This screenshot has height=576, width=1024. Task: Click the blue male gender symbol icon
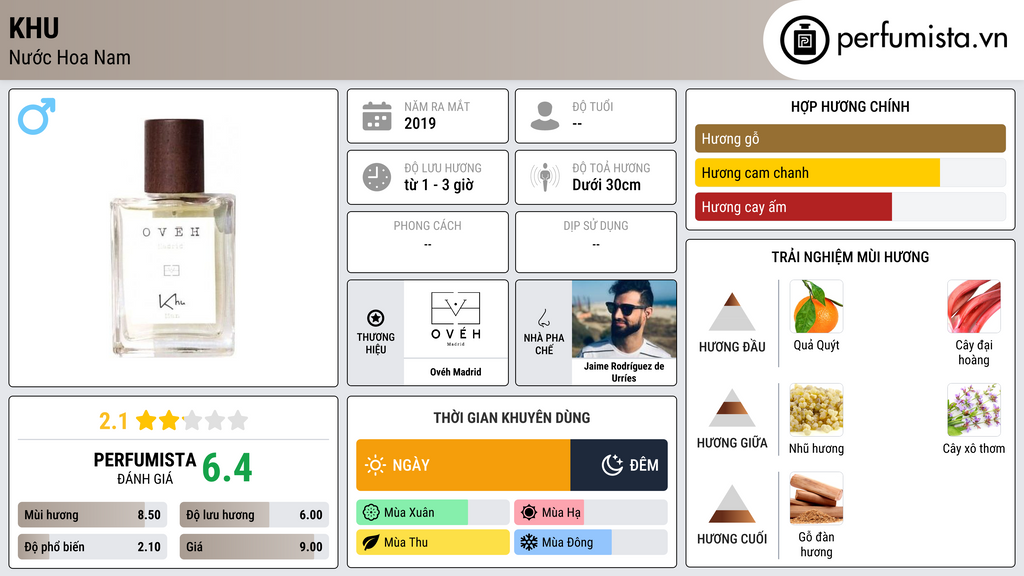(x=37, y=116)
